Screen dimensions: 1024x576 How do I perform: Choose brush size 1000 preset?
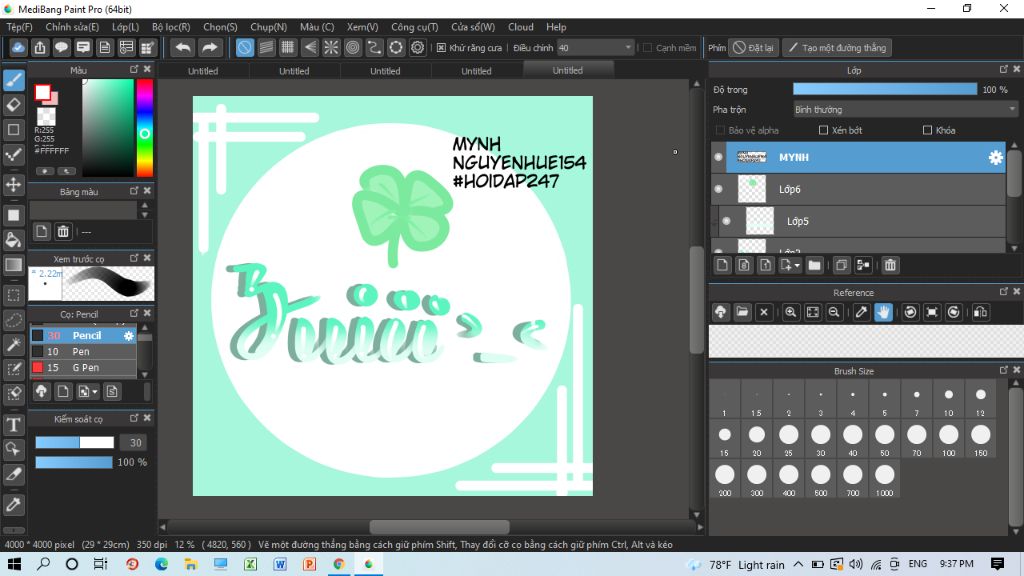click(x=884, y=479)
